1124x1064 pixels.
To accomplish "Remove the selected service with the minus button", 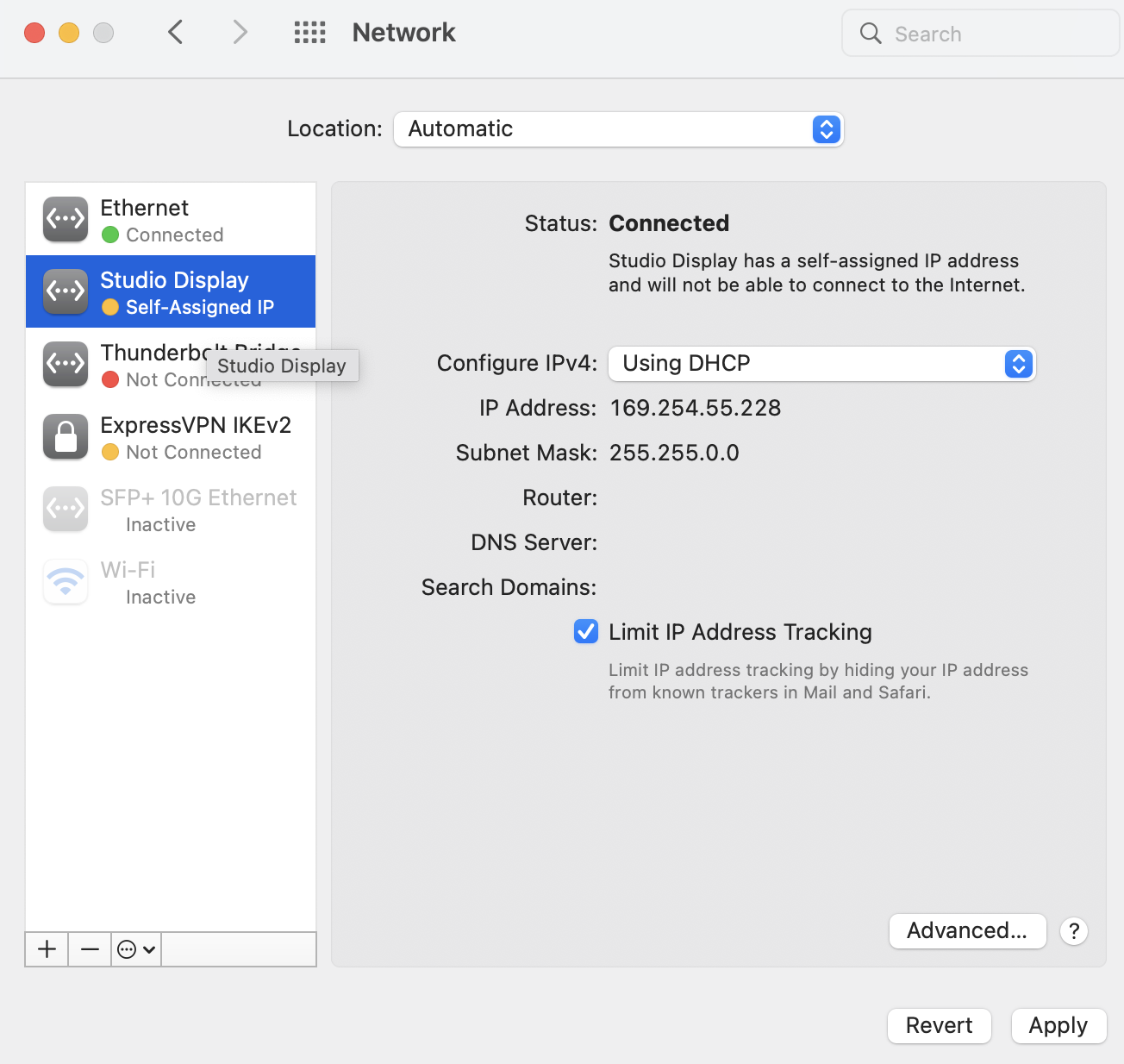I will coord(90,949).
